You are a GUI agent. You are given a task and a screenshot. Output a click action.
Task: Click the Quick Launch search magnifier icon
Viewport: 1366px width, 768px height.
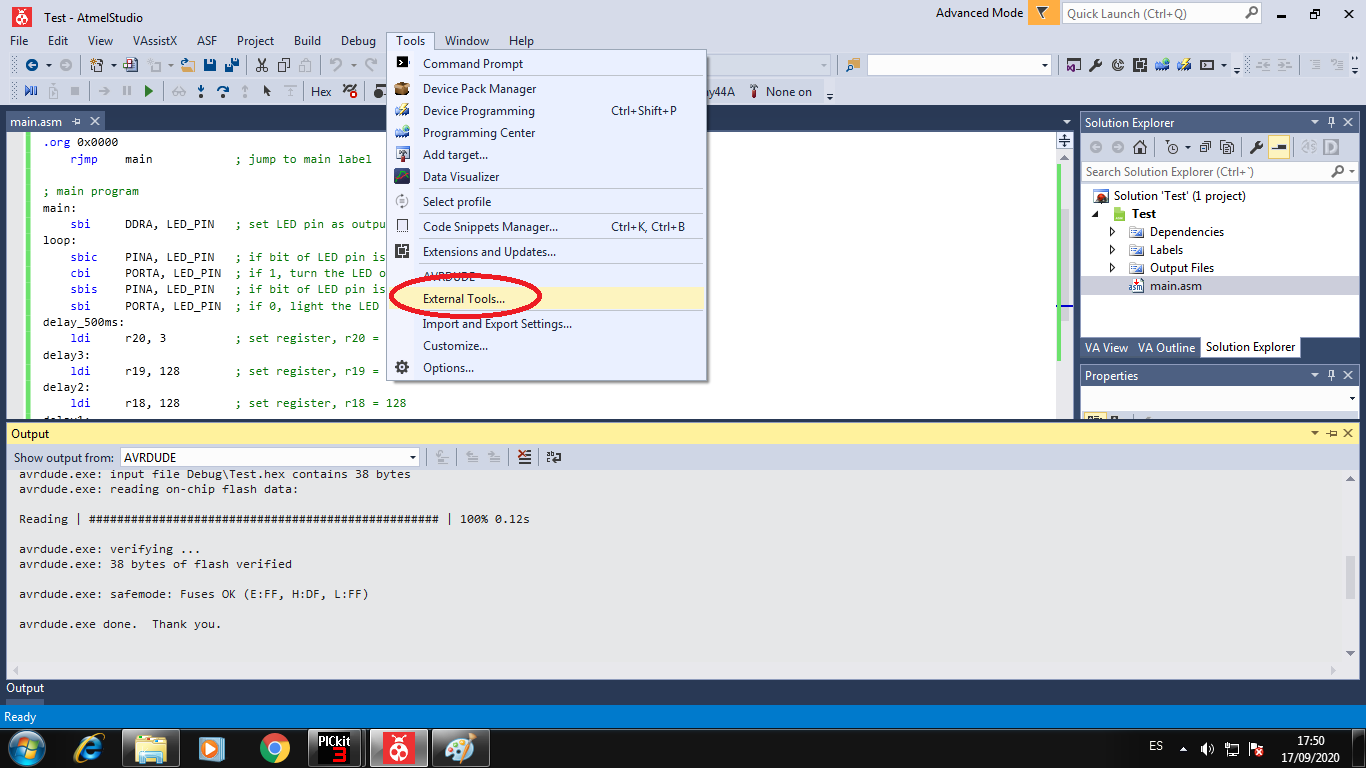pyautogui.click(x=1252, y=13)
